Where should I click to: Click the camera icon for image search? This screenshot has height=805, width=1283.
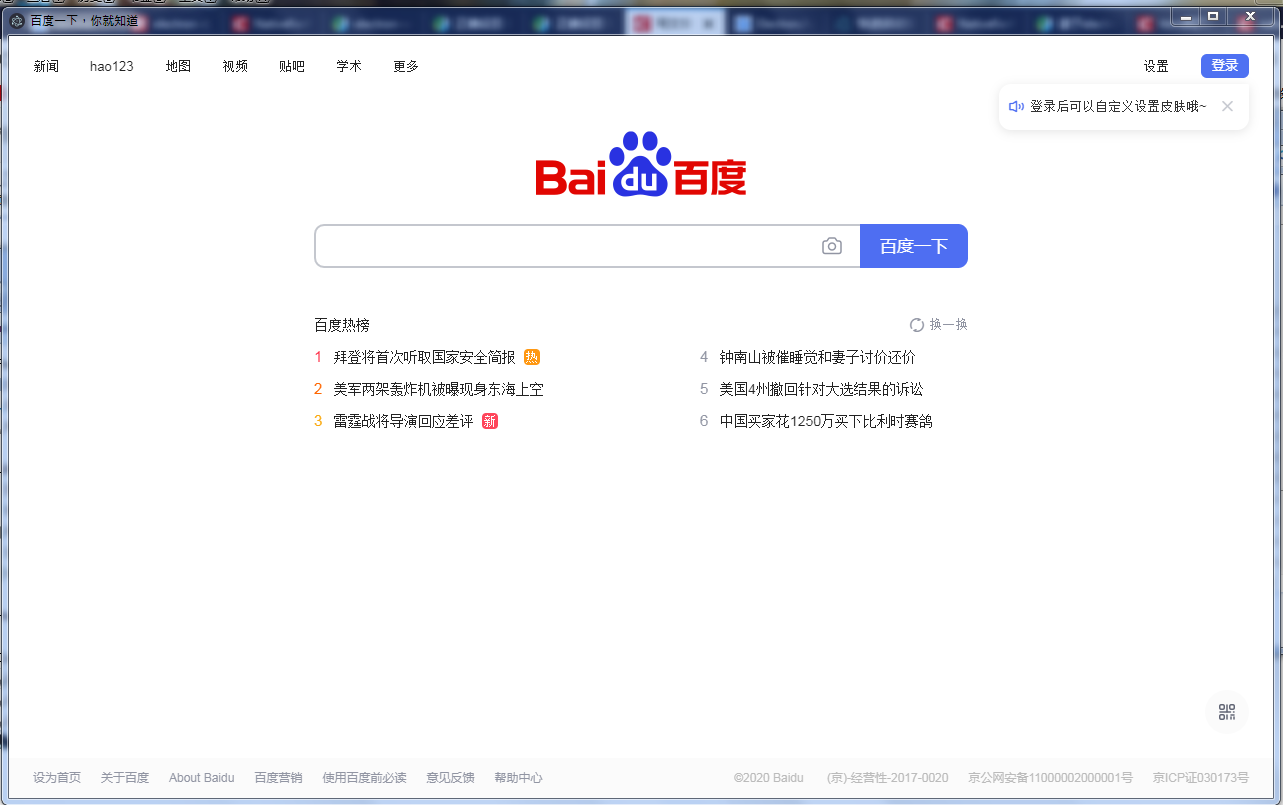point(832,245)
